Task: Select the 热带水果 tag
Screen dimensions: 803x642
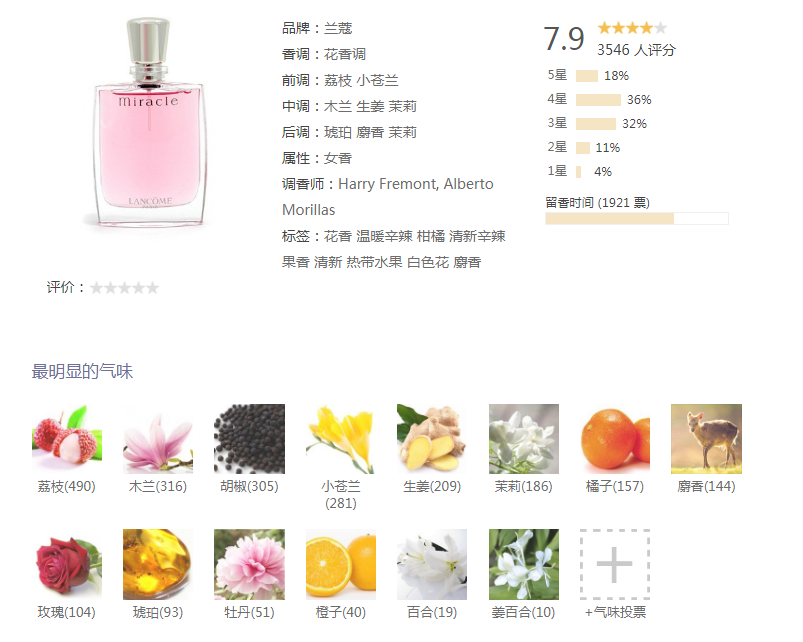Action: tap(374, 262)
